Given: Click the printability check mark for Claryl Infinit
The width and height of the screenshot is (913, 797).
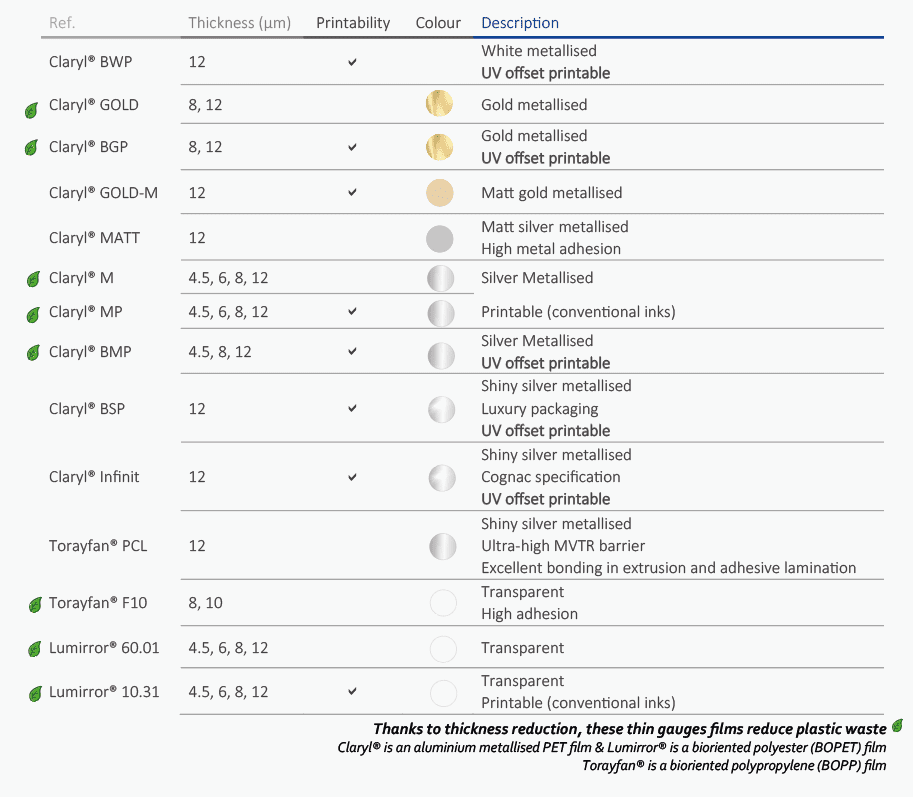Looking at the screenshot, I should tap(352, 477).
